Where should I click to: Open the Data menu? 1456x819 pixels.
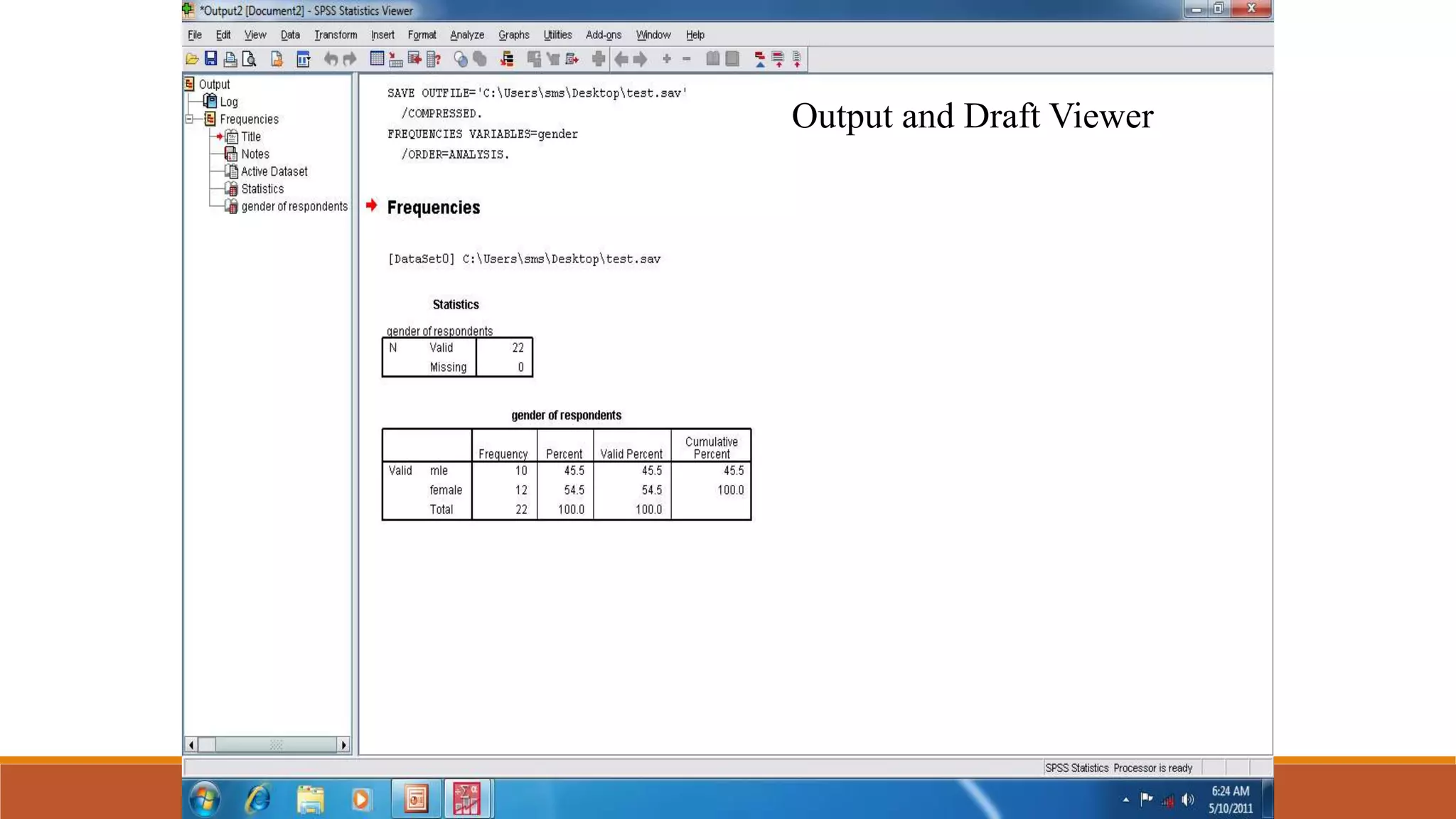pos(290,35)
